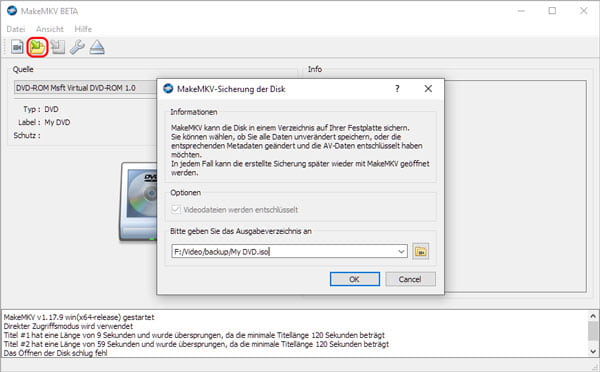Click the log panel scrollbar thumb
Screen dimensions: 600x372
[x=593, y=331]
